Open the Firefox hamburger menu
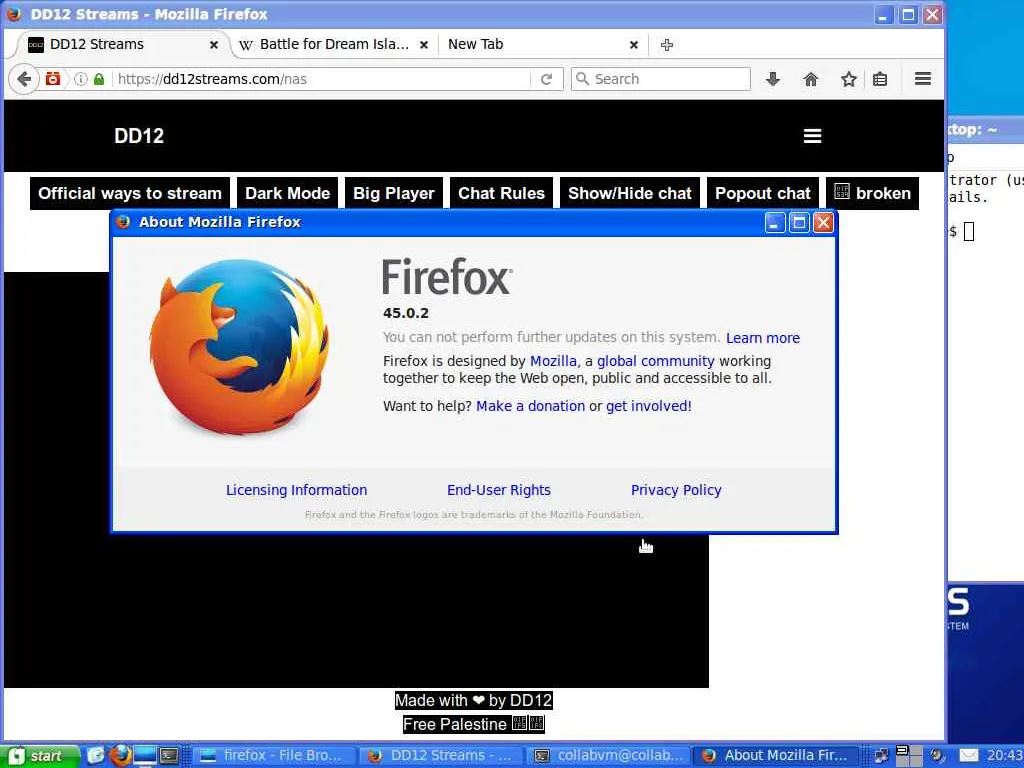Viewport: 1024px width, 768px height. (923, 79)
